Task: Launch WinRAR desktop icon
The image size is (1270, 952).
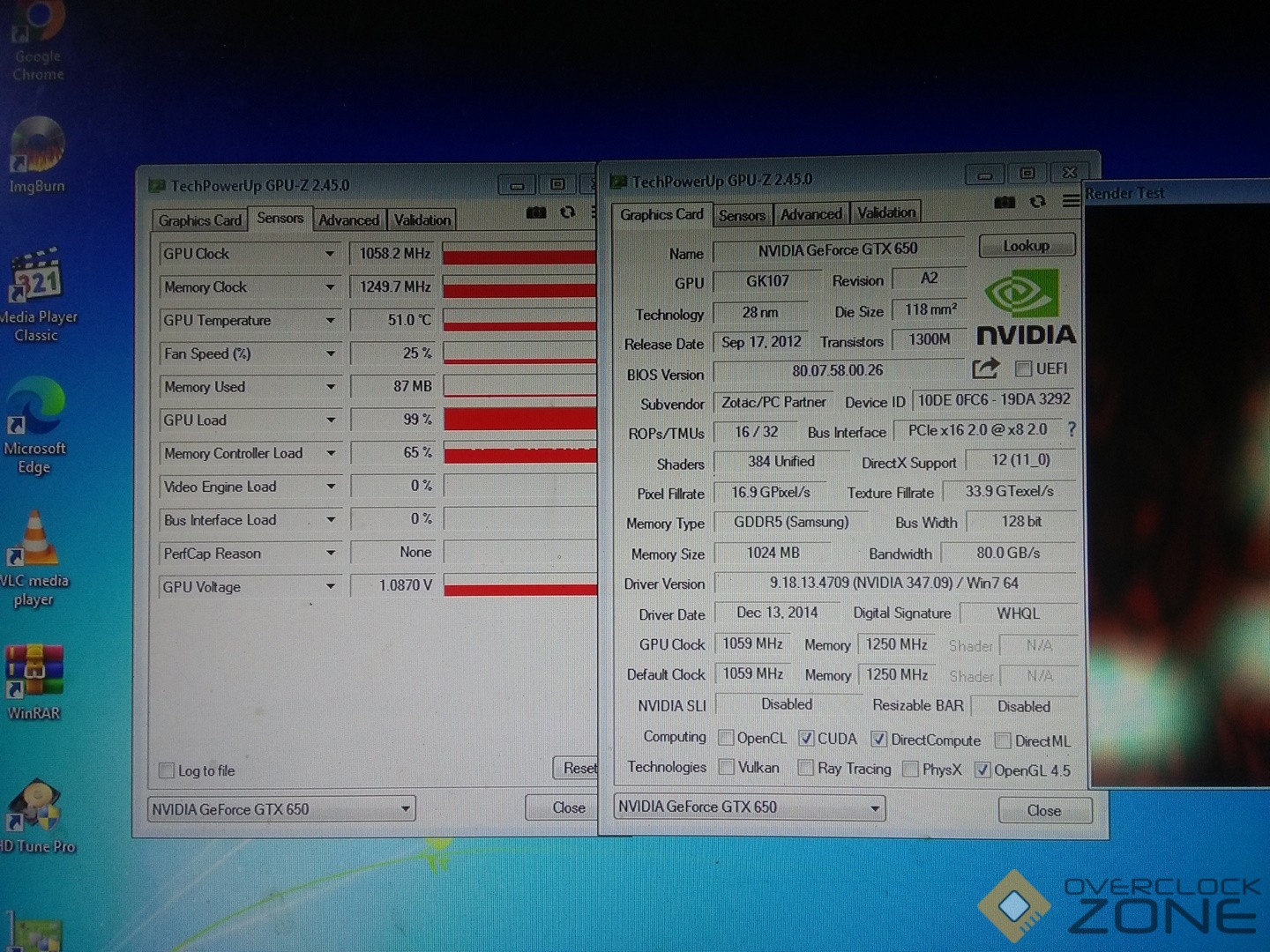Action: (34, 682)
